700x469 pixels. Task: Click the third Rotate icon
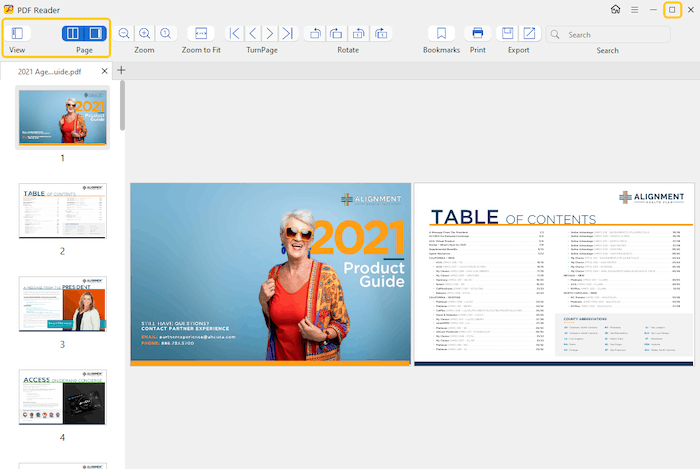[358, 33]
